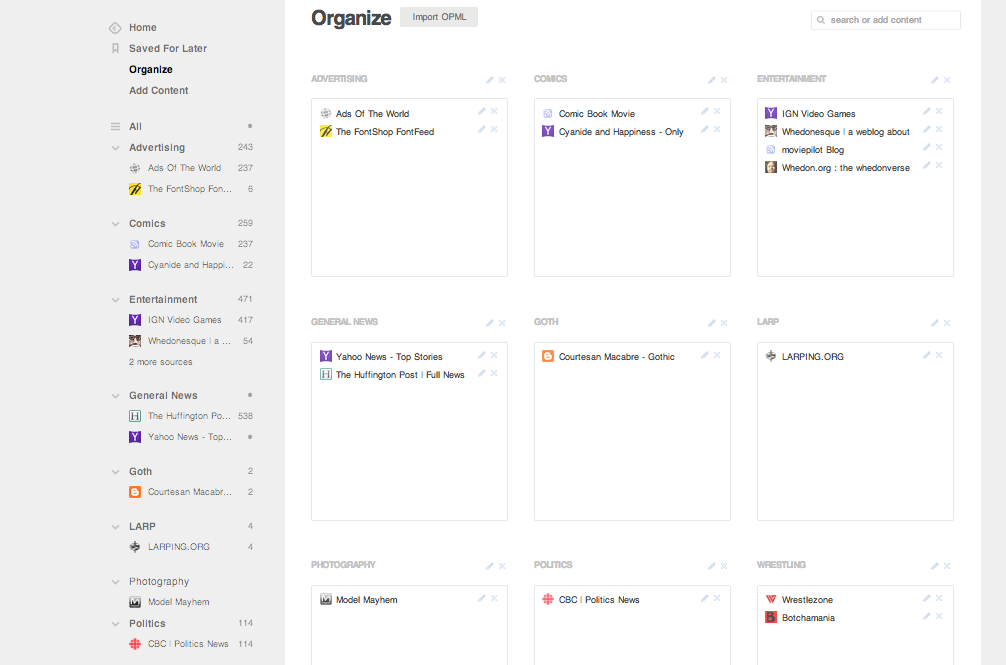Open the Organize page in sidebar
Image resolution: width=1006 pixels, height=665 pixels.
151,70
